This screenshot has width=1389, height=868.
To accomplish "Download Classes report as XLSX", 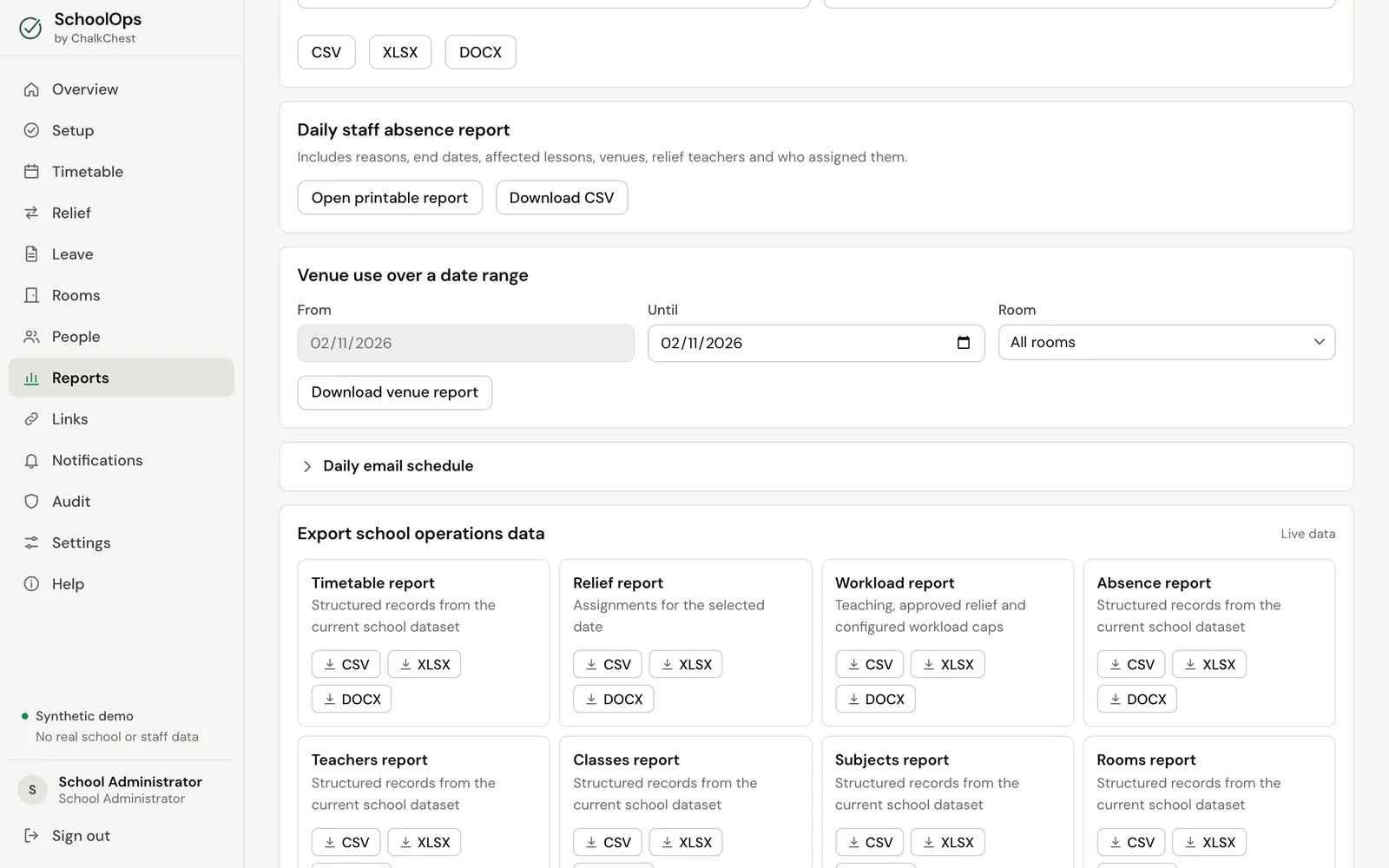I will [686, 842].
